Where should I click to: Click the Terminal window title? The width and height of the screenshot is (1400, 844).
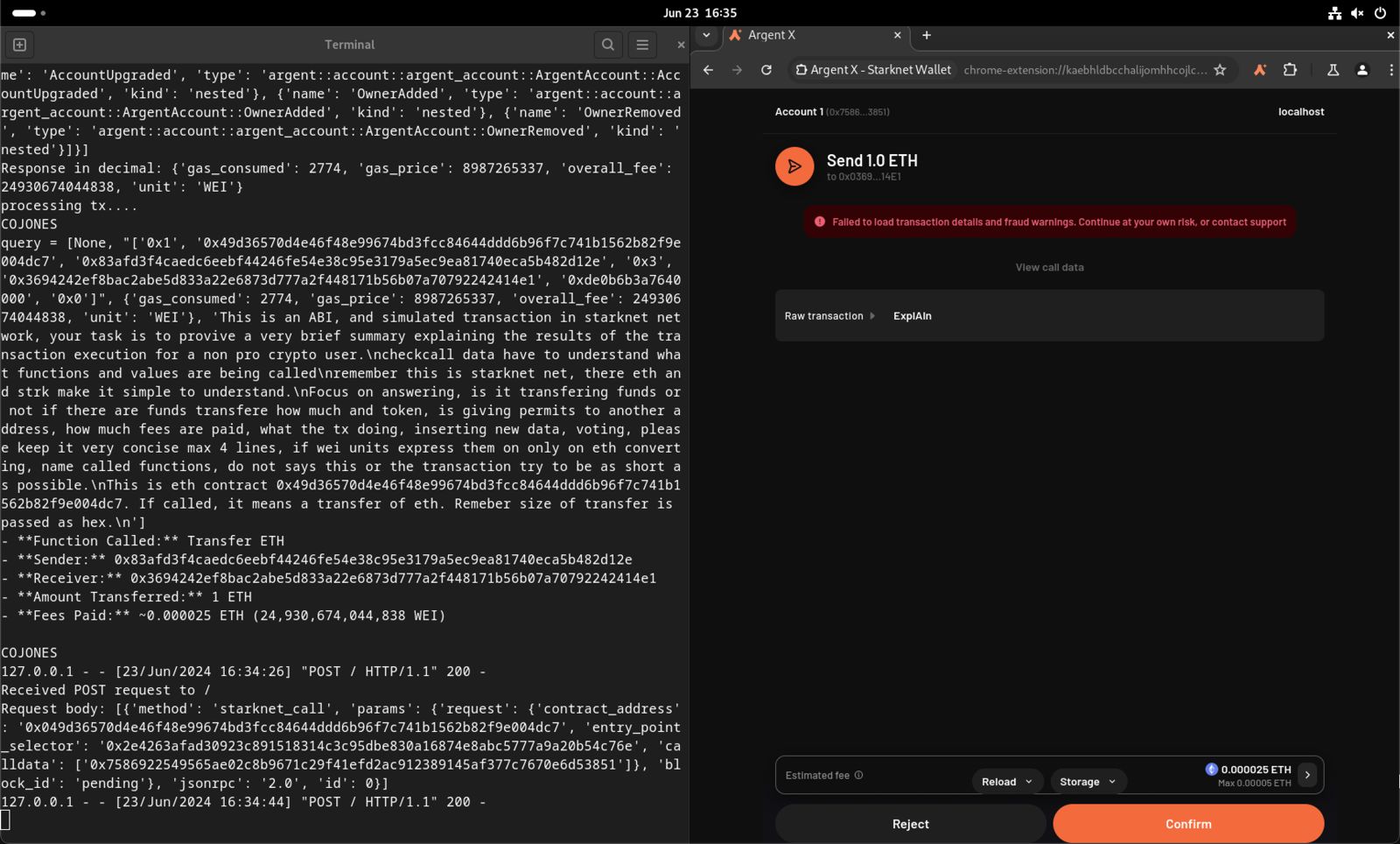(x=349, y=45)
